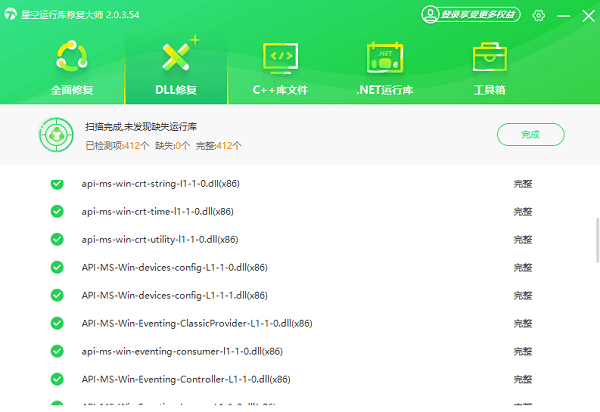Image resolution: width=600 pixels, height=412 pixels.
Task: Click green check for api-ms-win-crt-string-l1-1-0.dll
Action: pos(57,184)
